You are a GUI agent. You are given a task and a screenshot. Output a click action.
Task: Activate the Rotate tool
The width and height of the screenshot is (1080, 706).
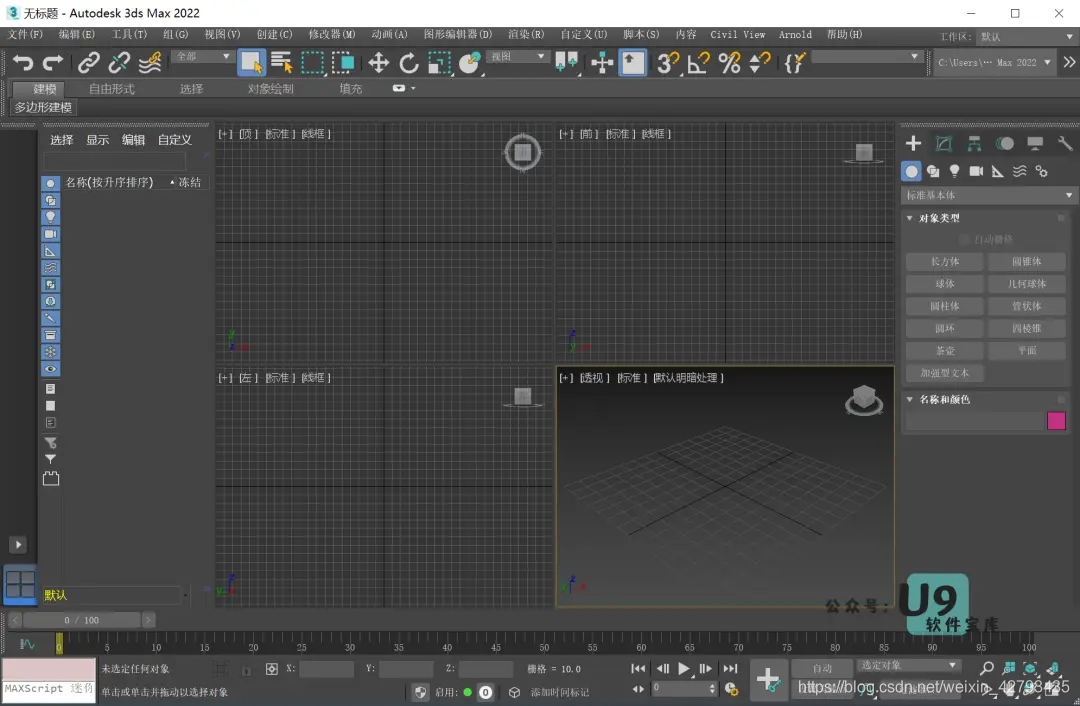point(409,63)
